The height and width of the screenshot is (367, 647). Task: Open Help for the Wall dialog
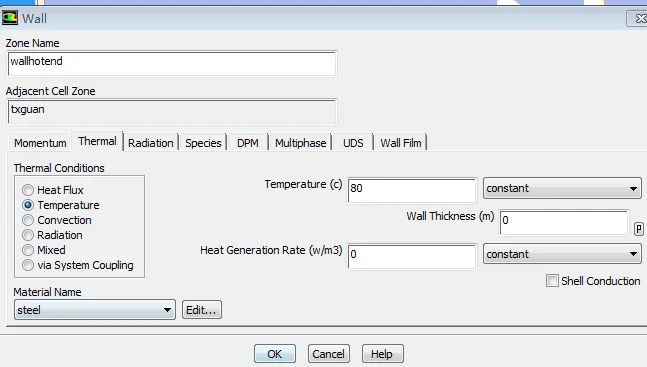click(383, 354)
